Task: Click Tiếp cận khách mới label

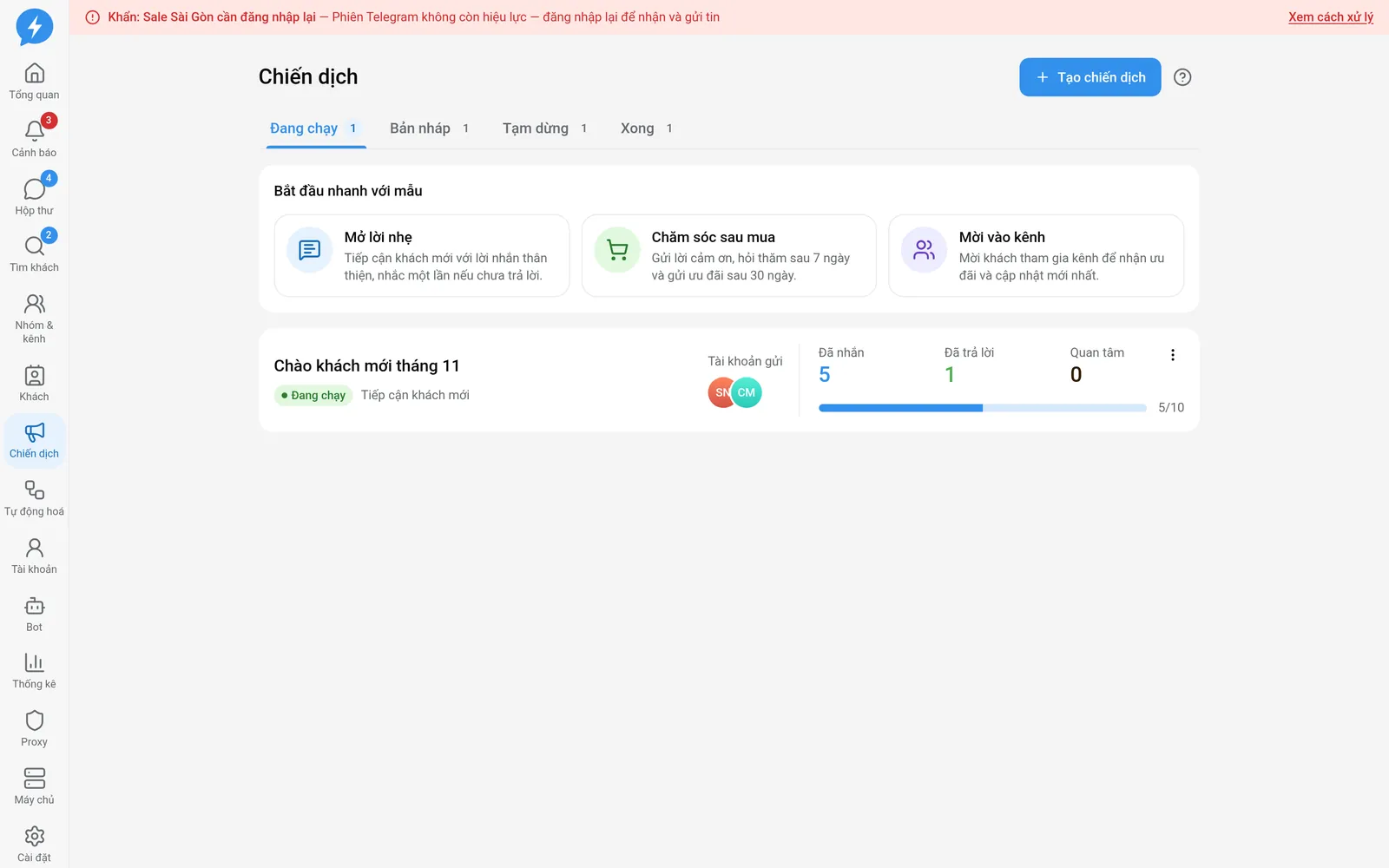Action: coord(415,395)
